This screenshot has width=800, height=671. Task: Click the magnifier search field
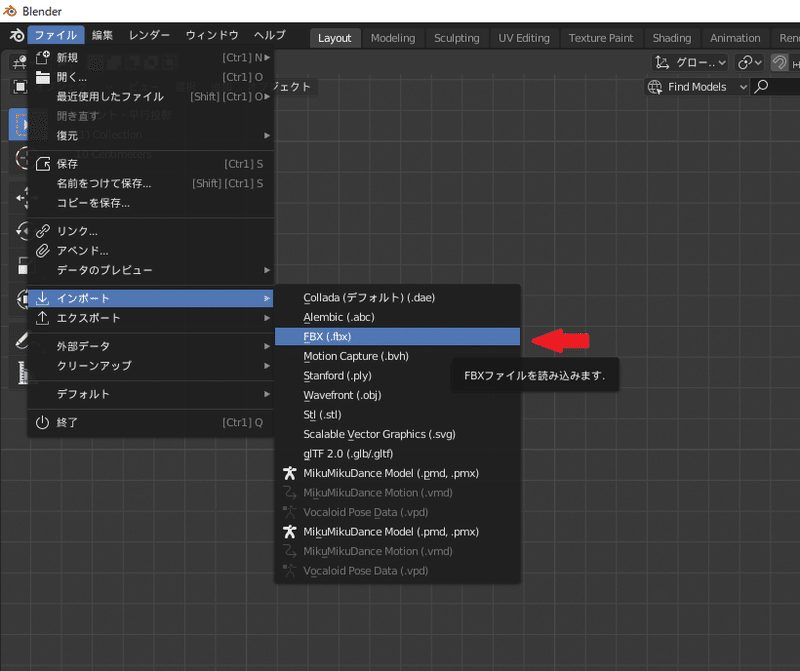tap(776, 87)
